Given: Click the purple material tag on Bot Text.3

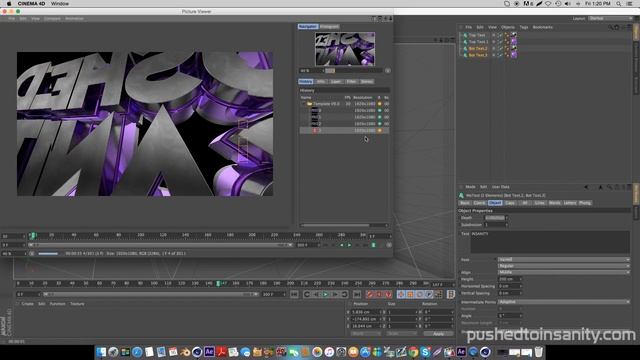Looking at the screenshot, I should pyautogui.click(x=514, y=55).
